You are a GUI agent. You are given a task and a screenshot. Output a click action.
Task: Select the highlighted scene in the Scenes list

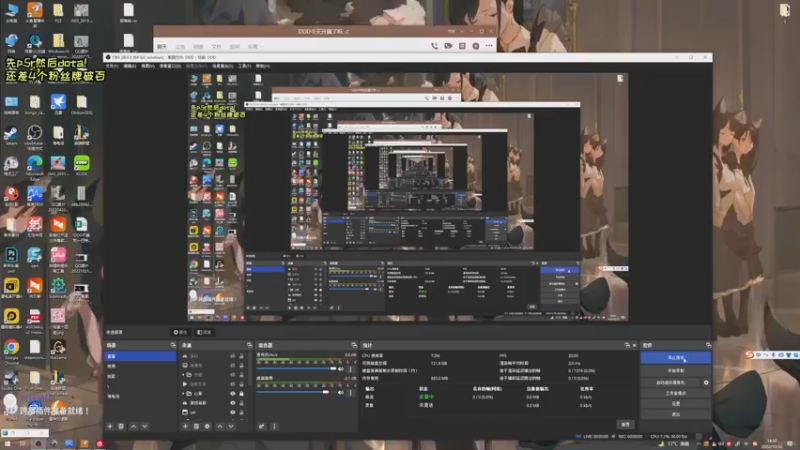pyautogui.click(x=140, y=356)
